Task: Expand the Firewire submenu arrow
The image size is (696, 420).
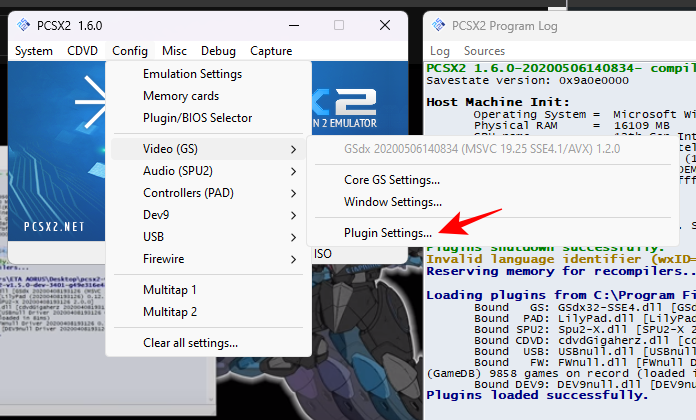Action: tap(293, 259)
